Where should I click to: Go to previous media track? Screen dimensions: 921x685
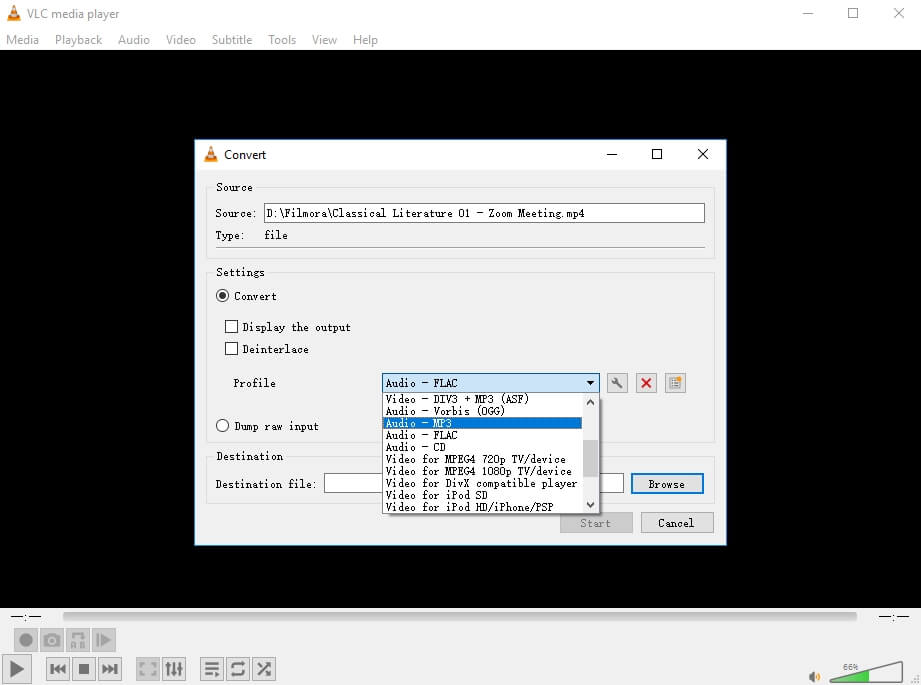[x=58, y=669]
